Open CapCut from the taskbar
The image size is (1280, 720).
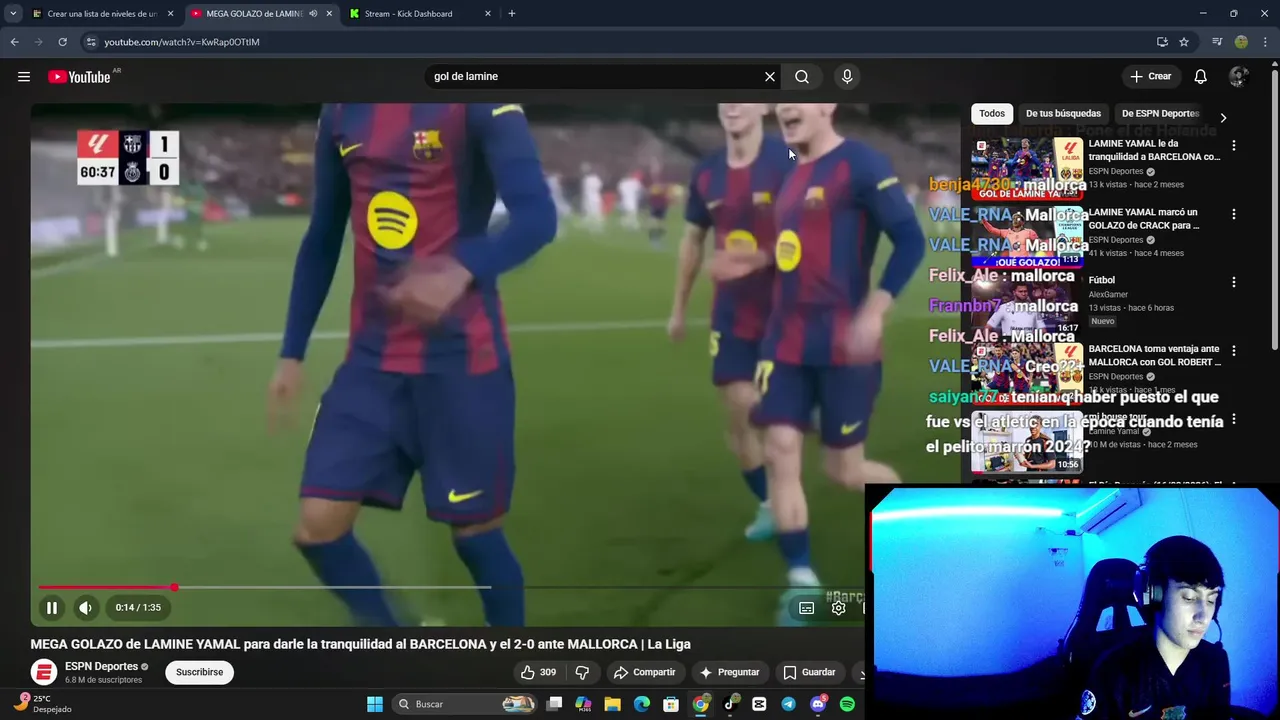759,704
